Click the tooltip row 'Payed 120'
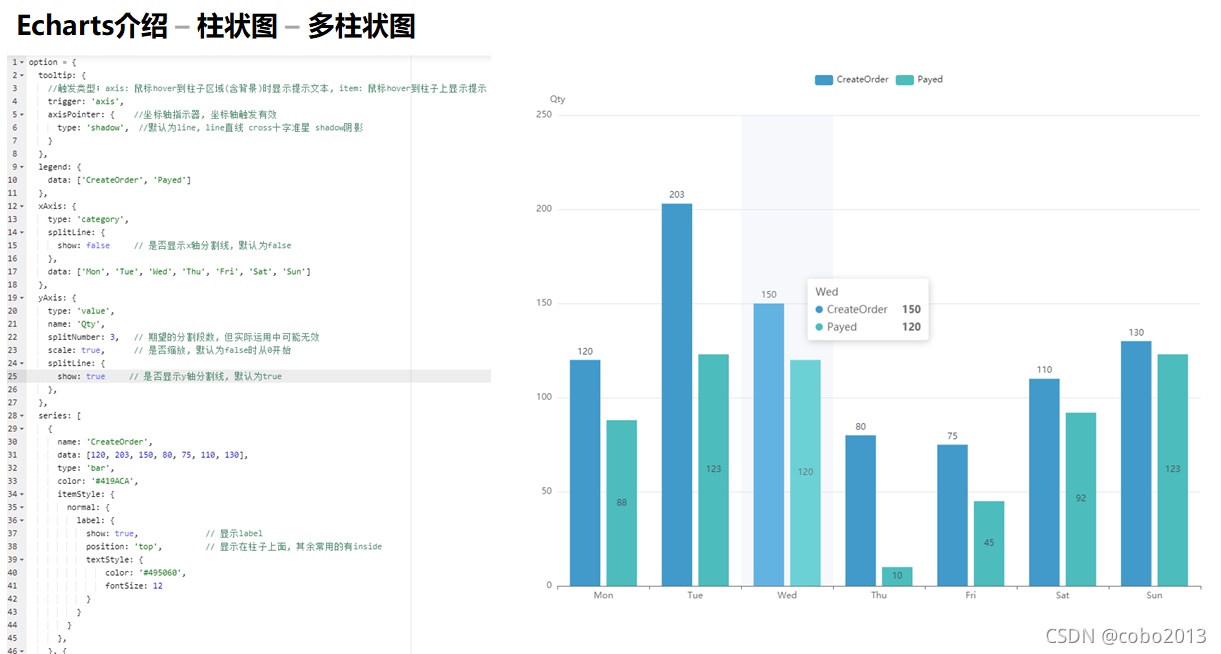The height and width of the screenshot is (654, 1221). [x=868, y=327]
